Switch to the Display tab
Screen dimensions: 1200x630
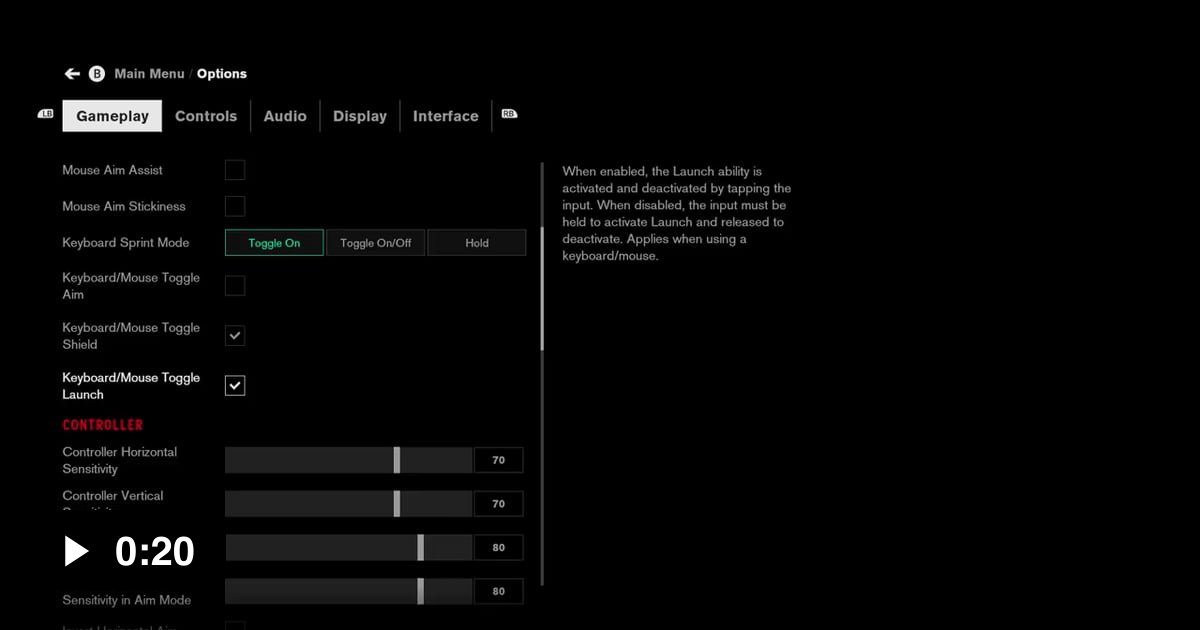point(360,116)
